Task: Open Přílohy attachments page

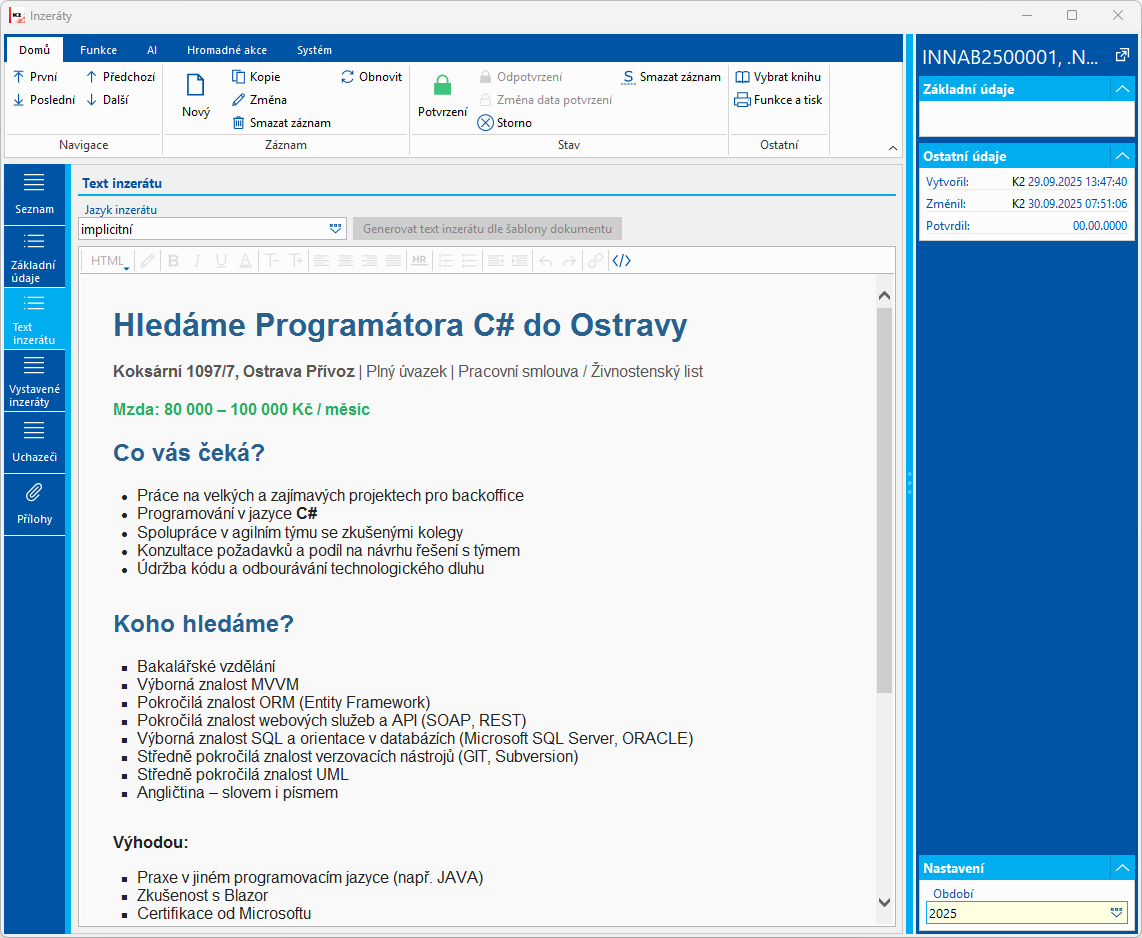Action: tap(34, 504)
